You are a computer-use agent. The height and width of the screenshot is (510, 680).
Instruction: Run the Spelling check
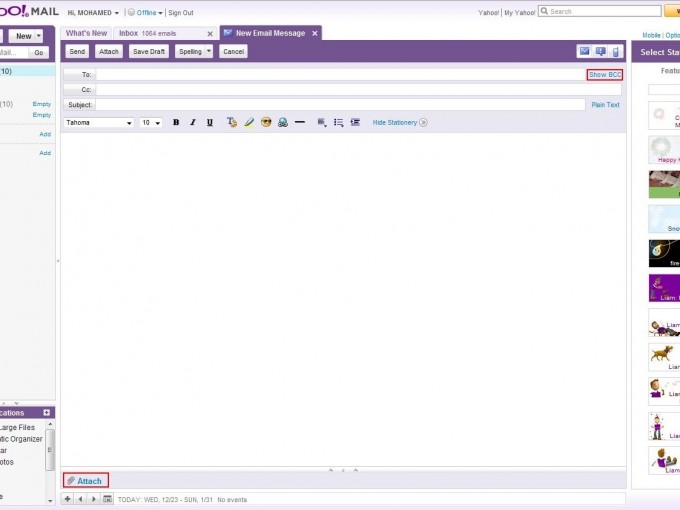[x=190, y=51]
